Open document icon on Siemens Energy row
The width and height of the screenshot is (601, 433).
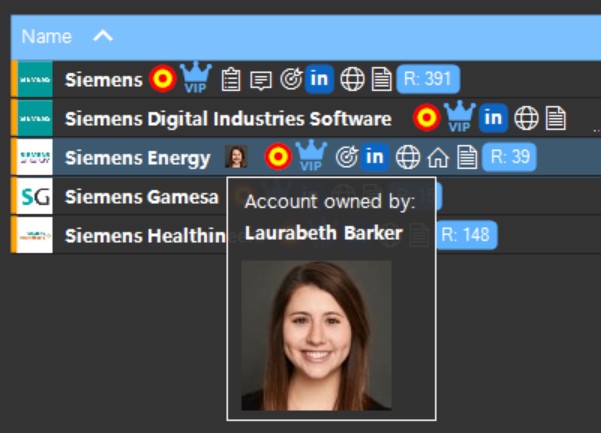coord(467,157)
